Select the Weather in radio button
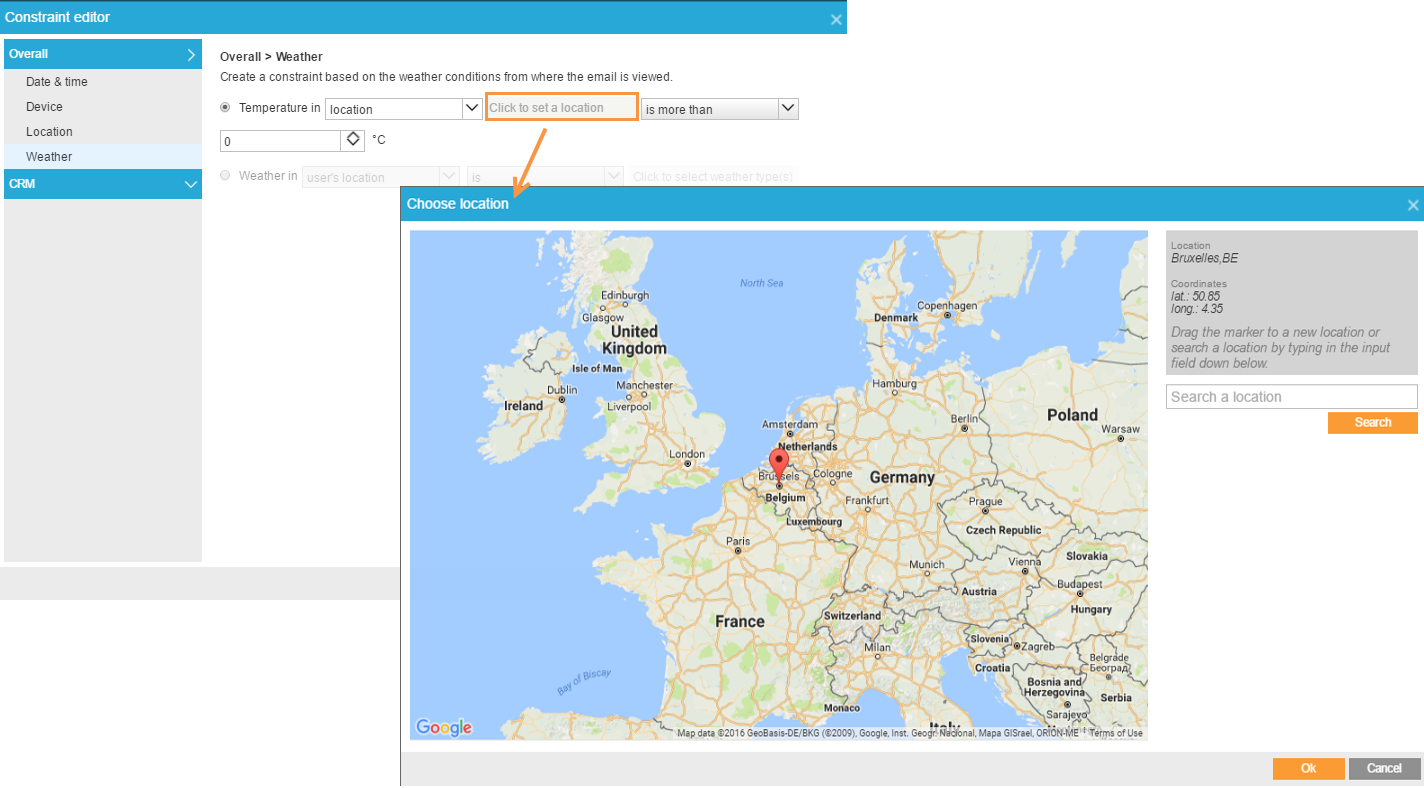The image size is (1424, 788). pyautogui.click(x=225, y=175)
